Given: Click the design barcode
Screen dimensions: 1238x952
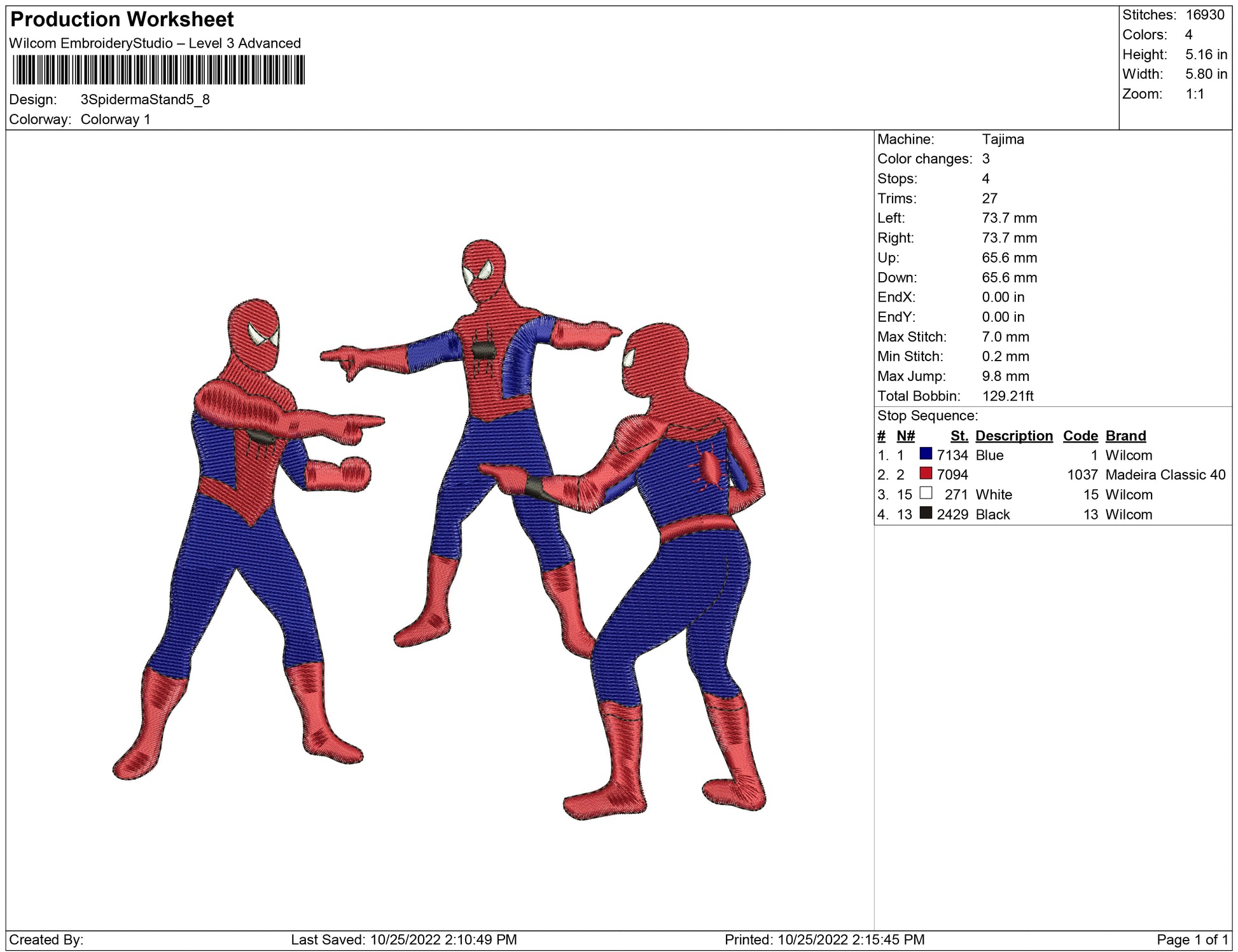Looking at the screenshot, I should coord(158,70).
